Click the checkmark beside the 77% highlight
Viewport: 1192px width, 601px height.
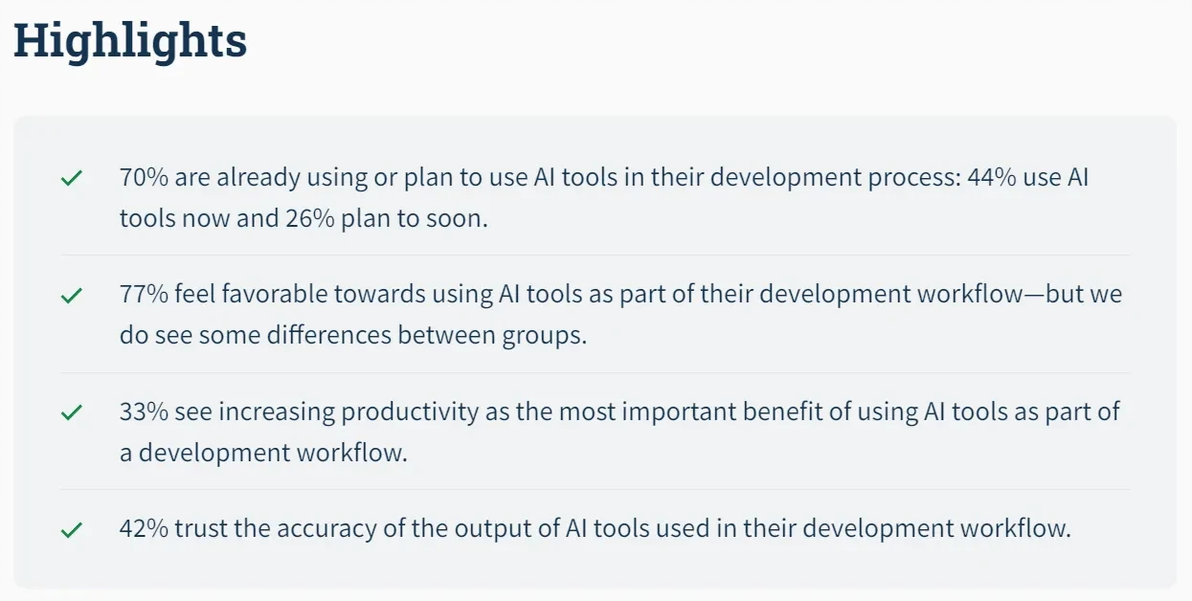click(71, 296)
